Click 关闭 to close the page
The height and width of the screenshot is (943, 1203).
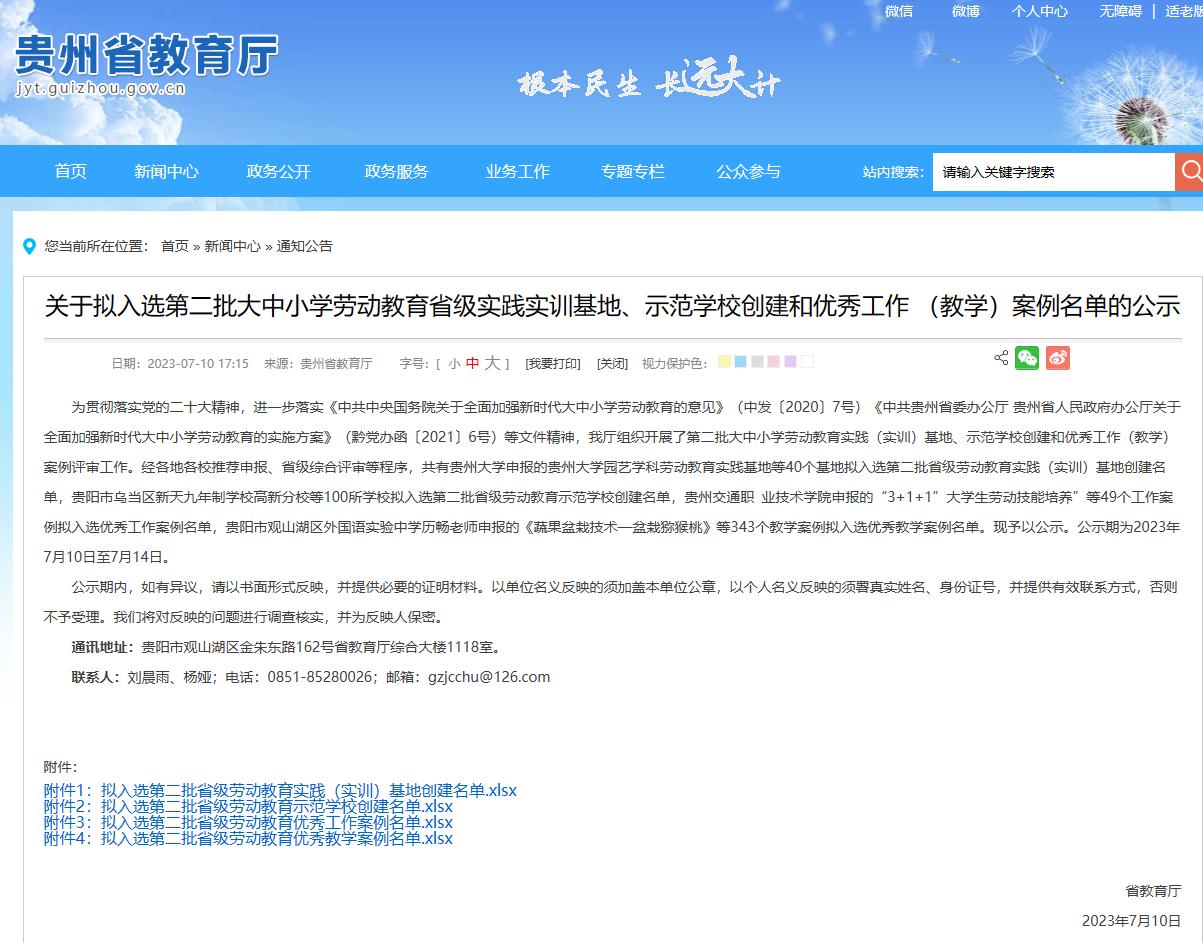click(613, 364)
